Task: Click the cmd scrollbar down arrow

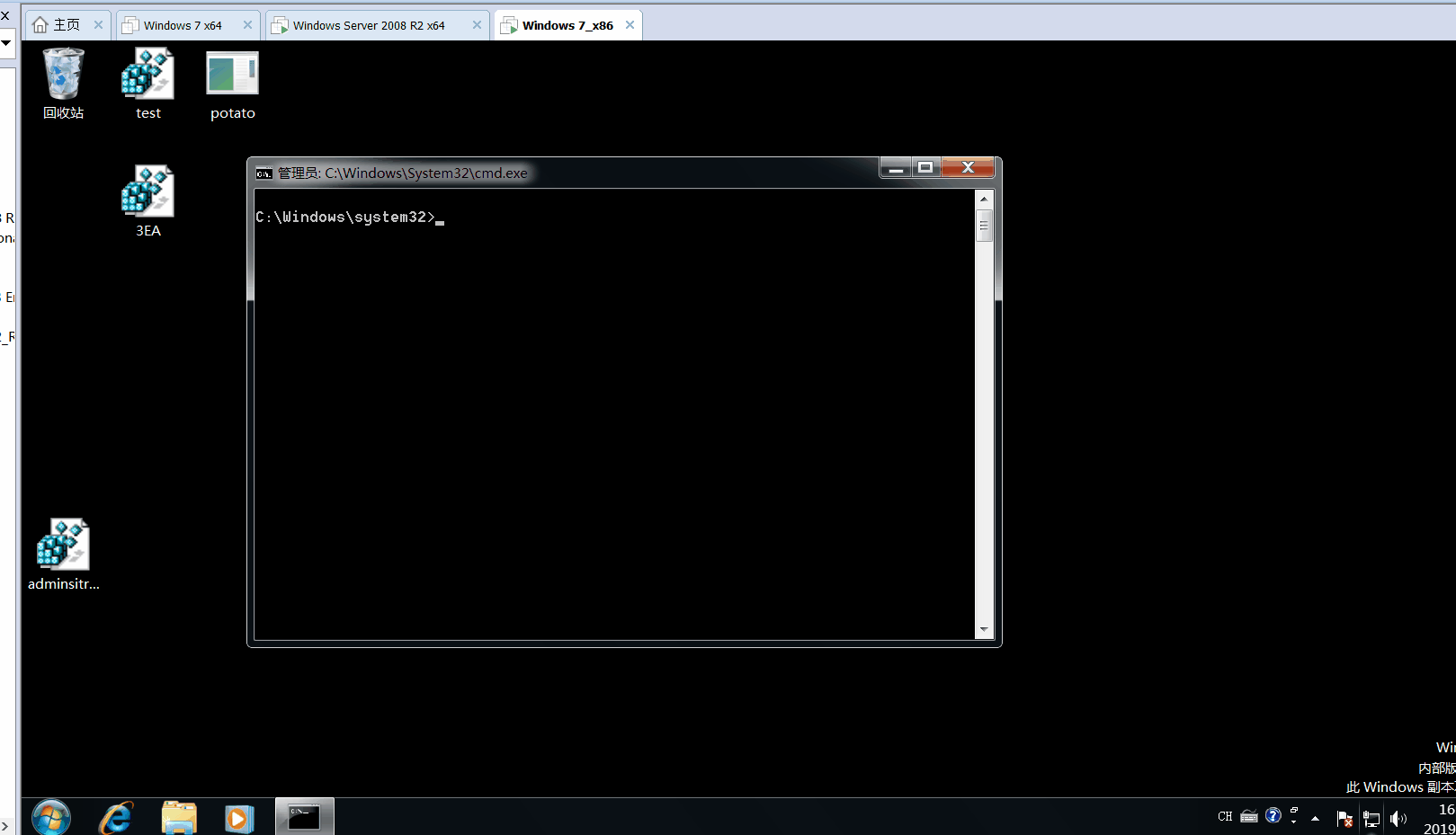Action: pos(984,629)
